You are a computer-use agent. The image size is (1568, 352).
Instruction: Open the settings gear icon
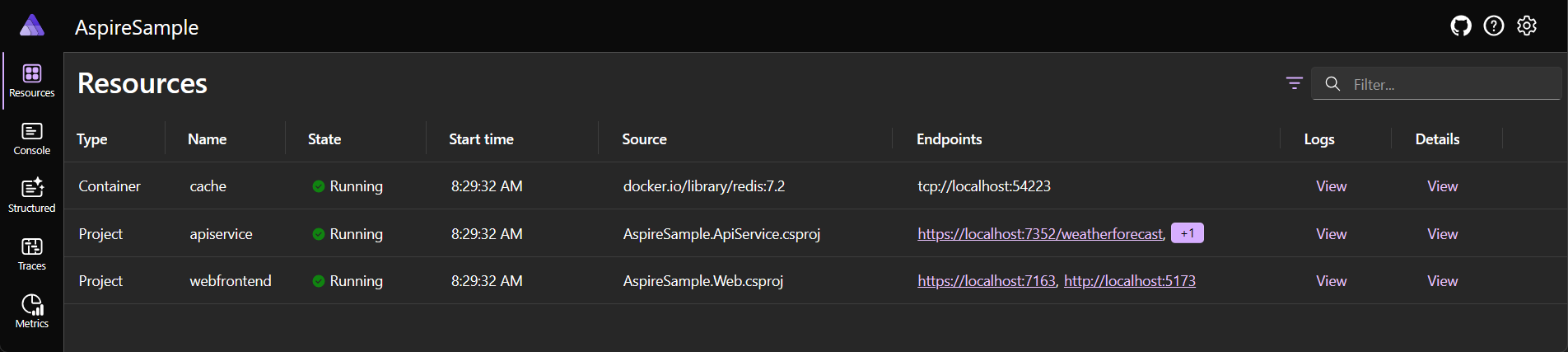pos(1527,26)
